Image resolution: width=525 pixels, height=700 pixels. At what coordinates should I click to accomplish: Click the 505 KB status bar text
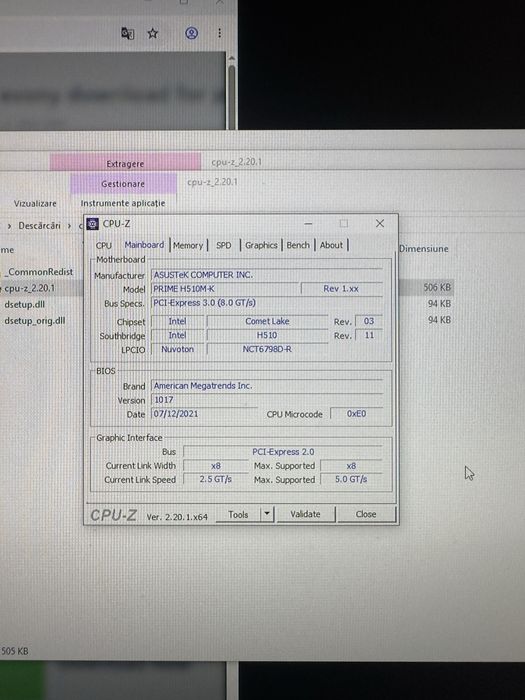pos(14,651)
